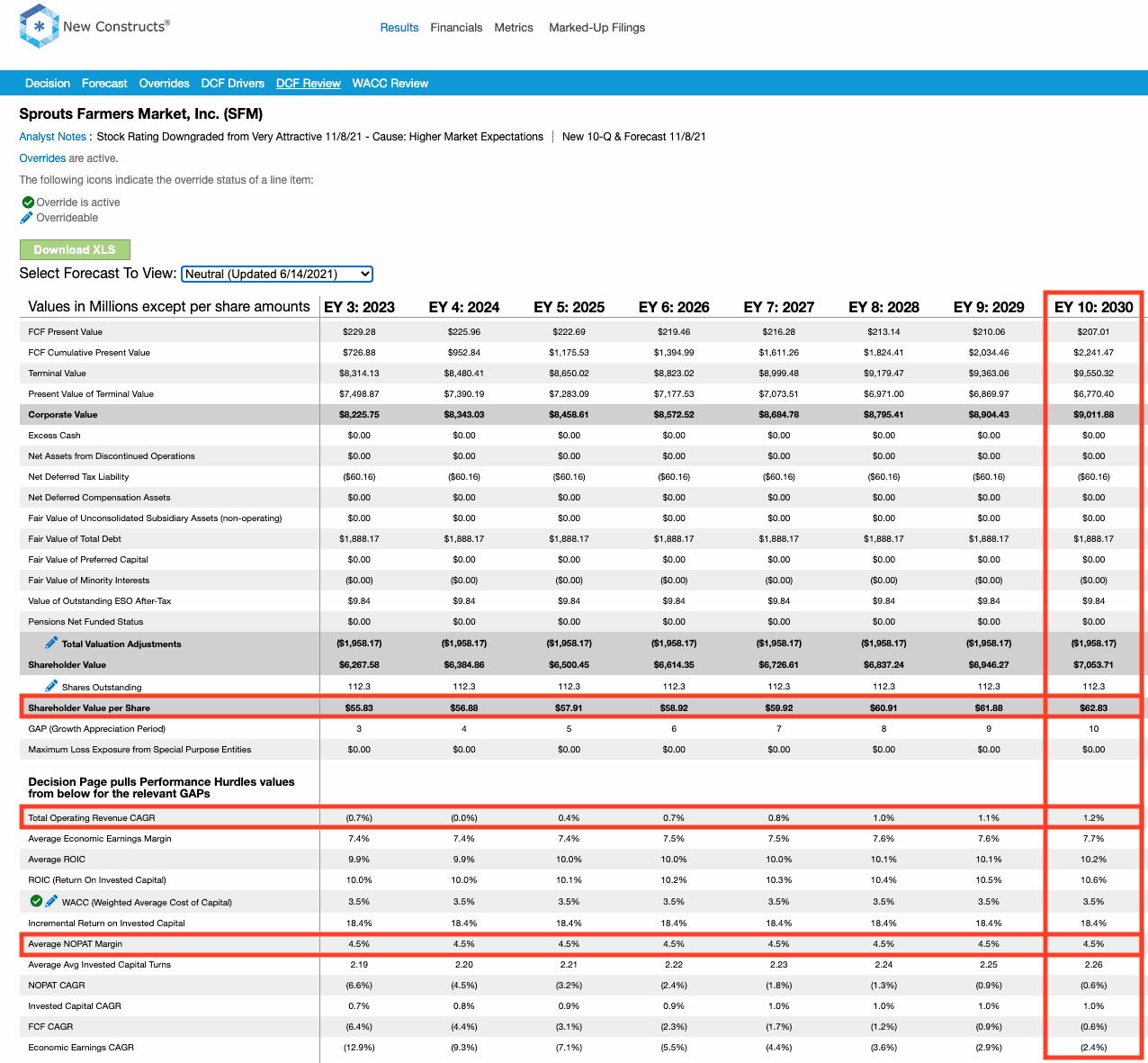
Task: Click the Value of Outstanding ESO After-Tax label
Action: click(100, 601)
